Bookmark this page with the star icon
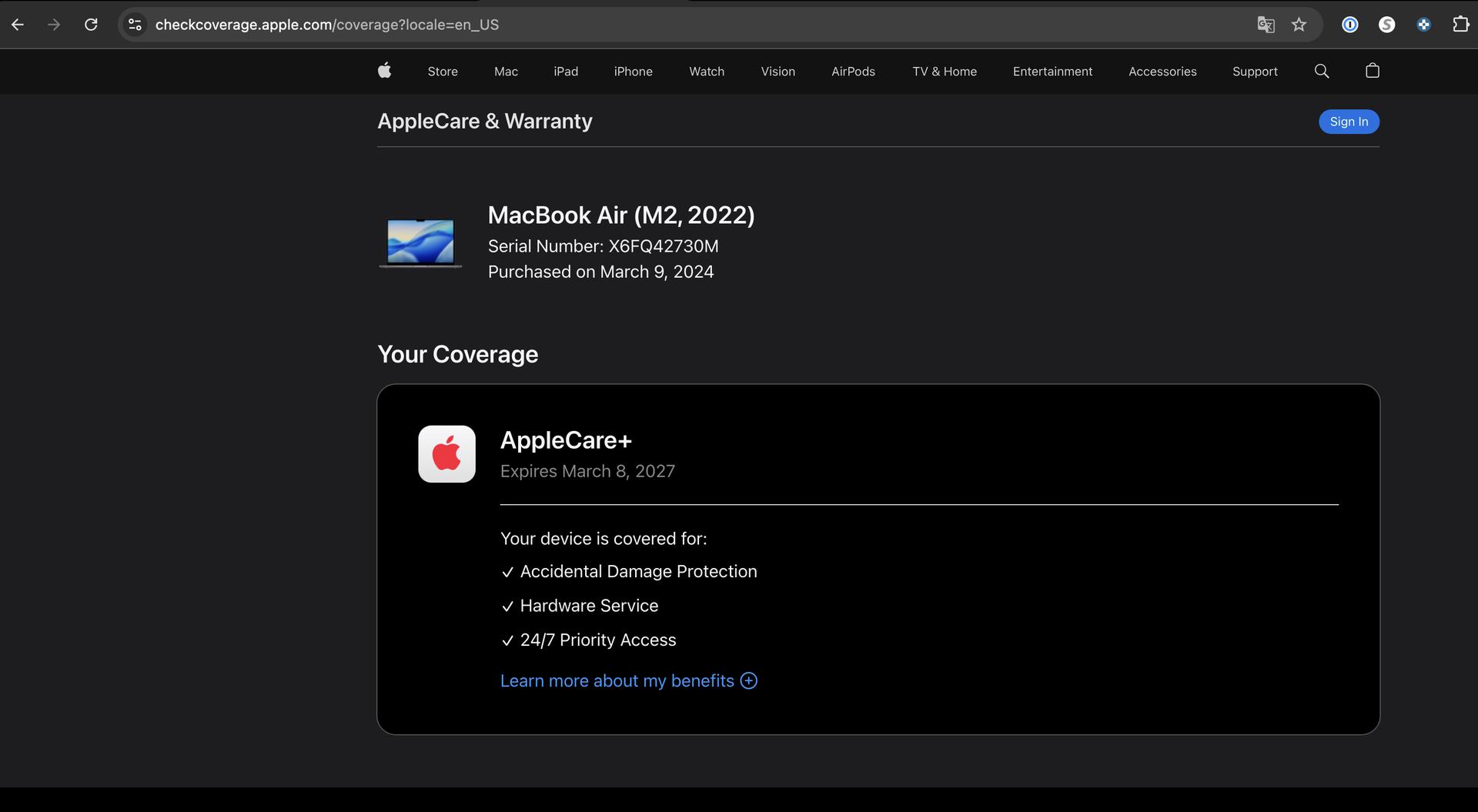This screenshot has width=1478, height=812. point(1299,25)
